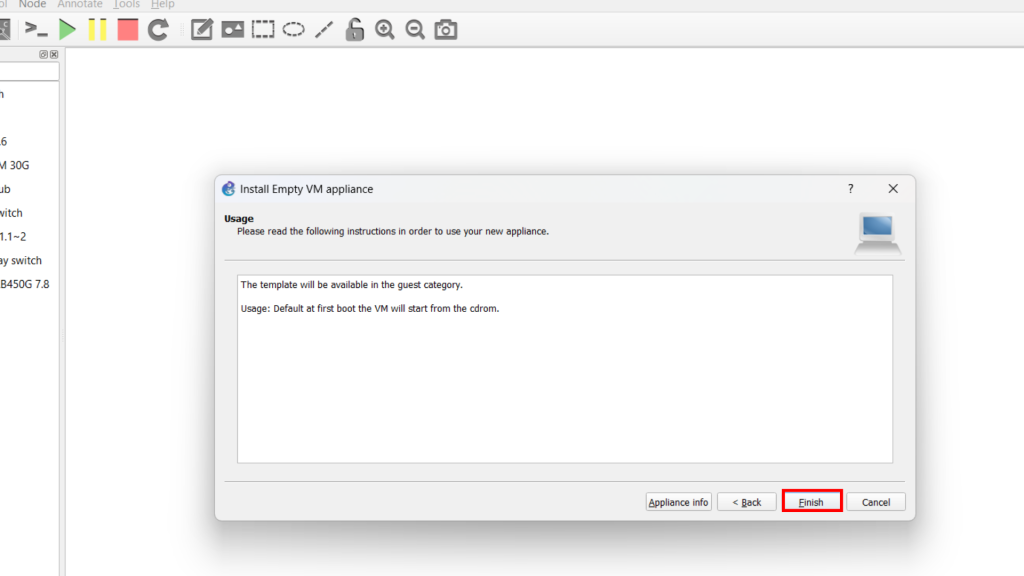Click the zoom out magnifier icon
Viewport: 1024px width, 576px height.
[415, 29]
